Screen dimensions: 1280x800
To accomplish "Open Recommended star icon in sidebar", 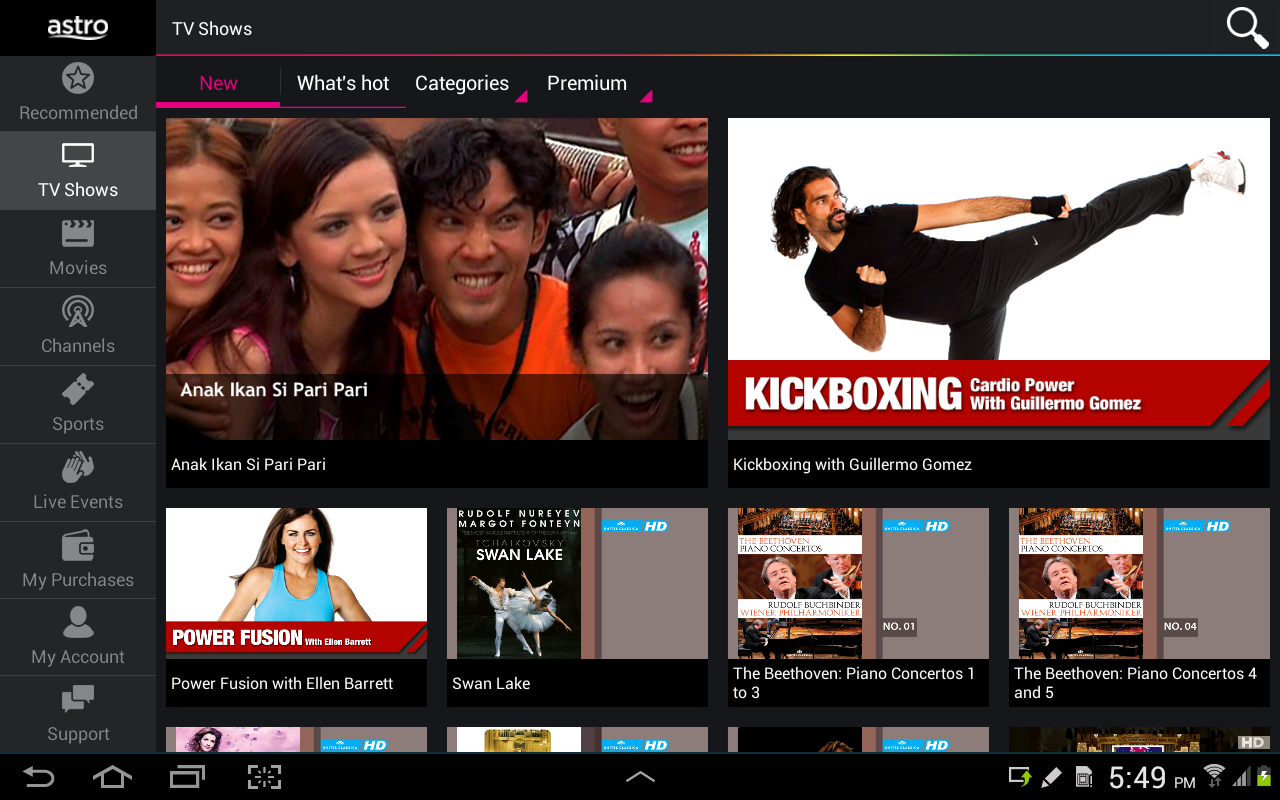I will [x=78, y=78].
